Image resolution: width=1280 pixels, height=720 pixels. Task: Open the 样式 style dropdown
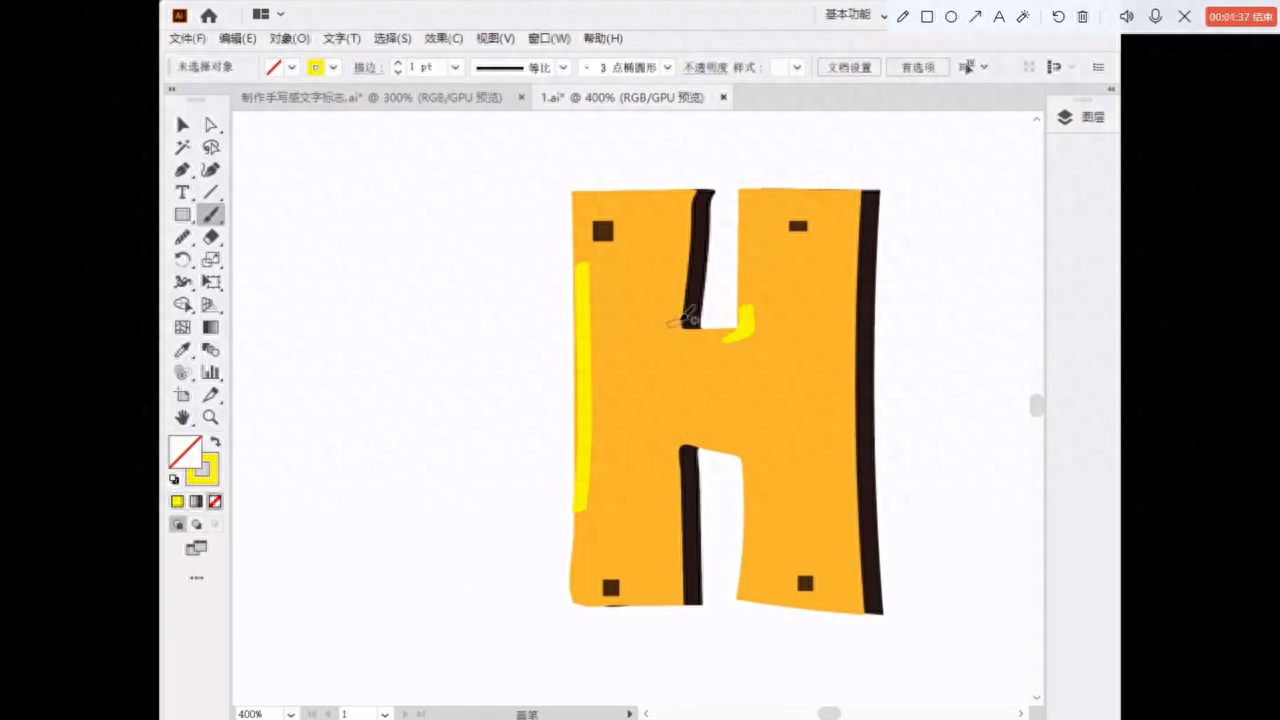coord(797,67)
